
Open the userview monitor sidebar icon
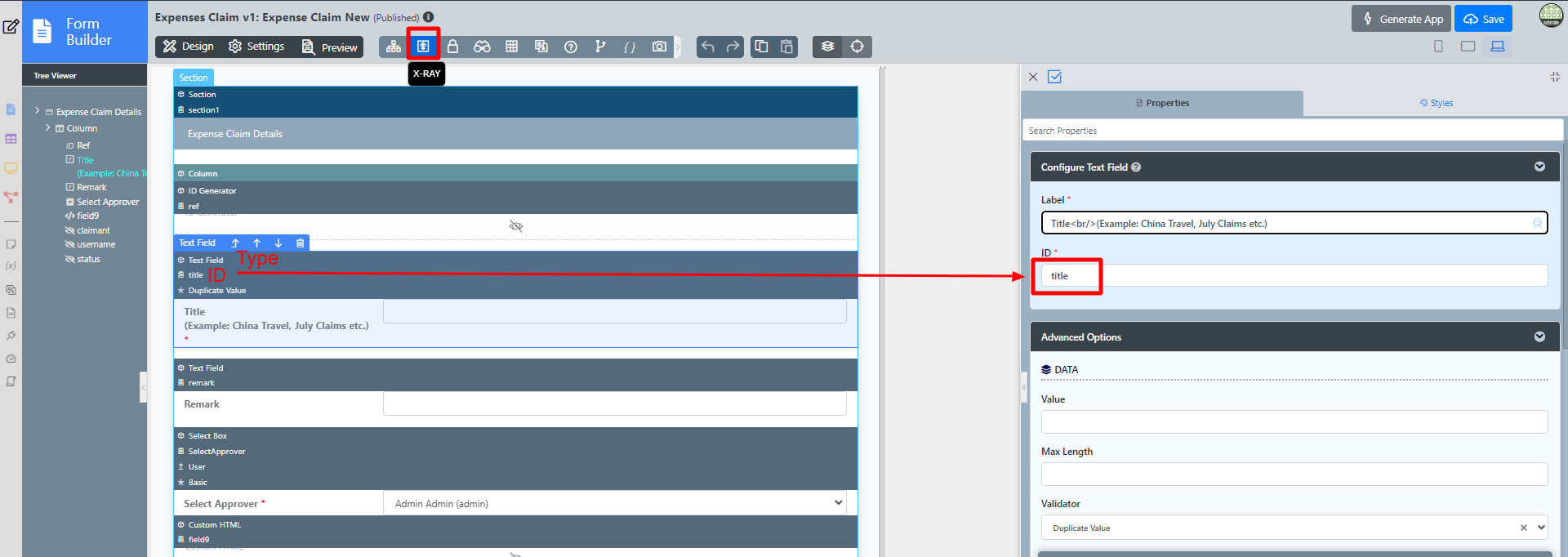tap(11, 168)
